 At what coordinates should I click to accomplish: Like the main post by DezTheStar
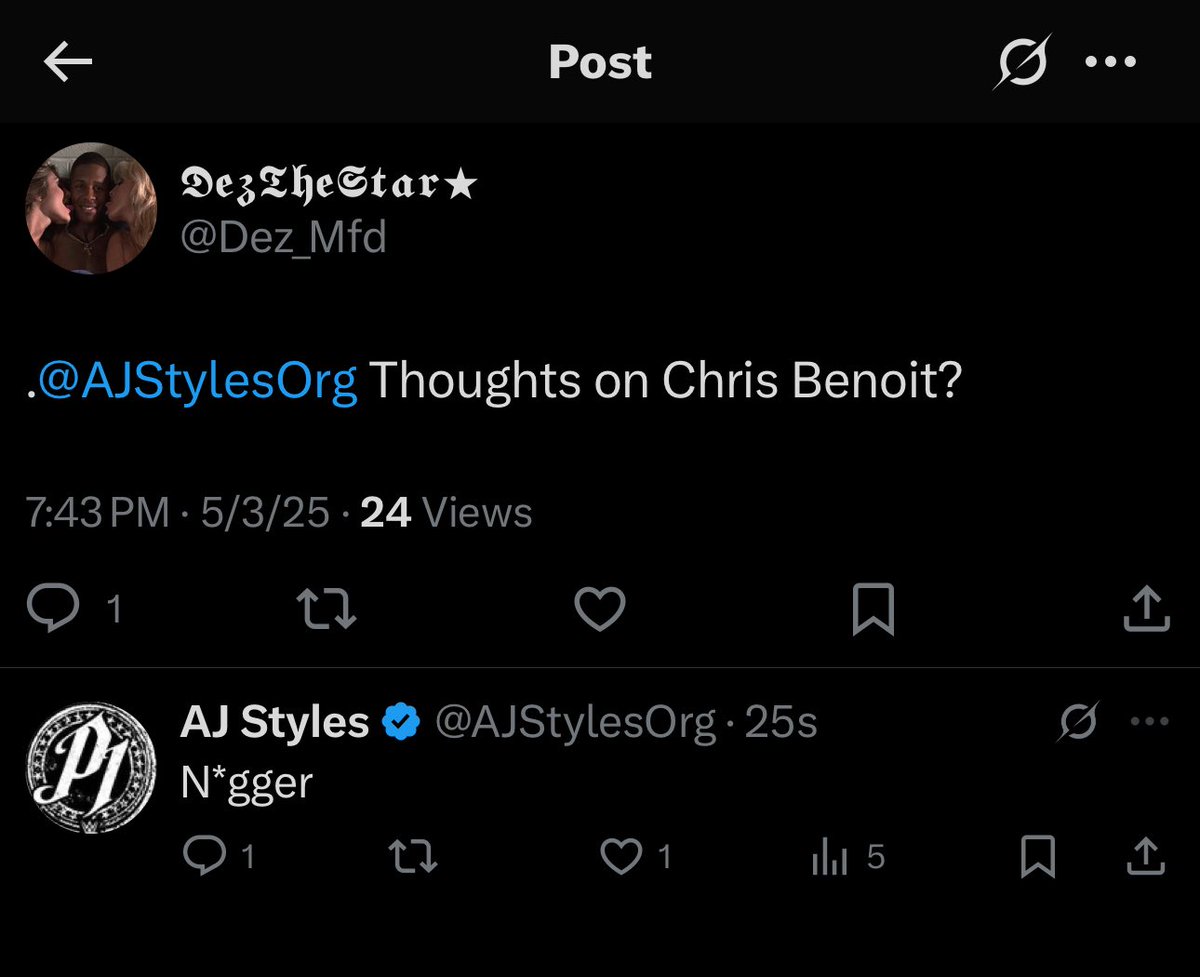coord(599,608)
